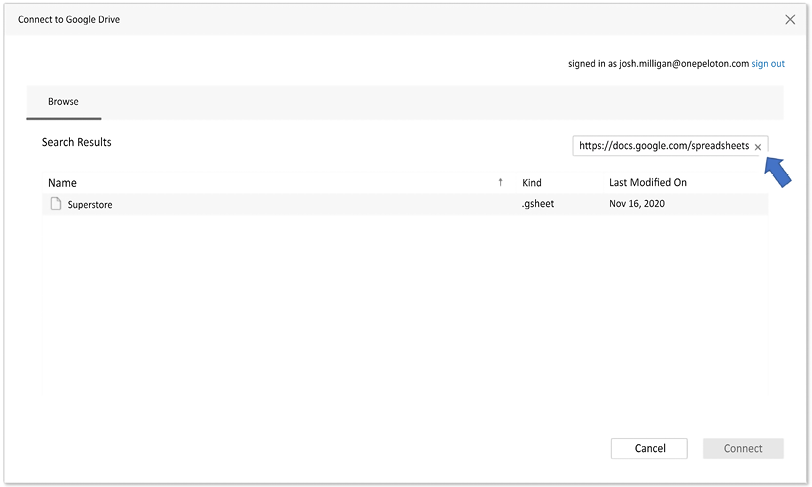This screenshot has height=487, width=812.
Task: Click the .gsheet kind cell for Superstore
Action: point(538,204)
